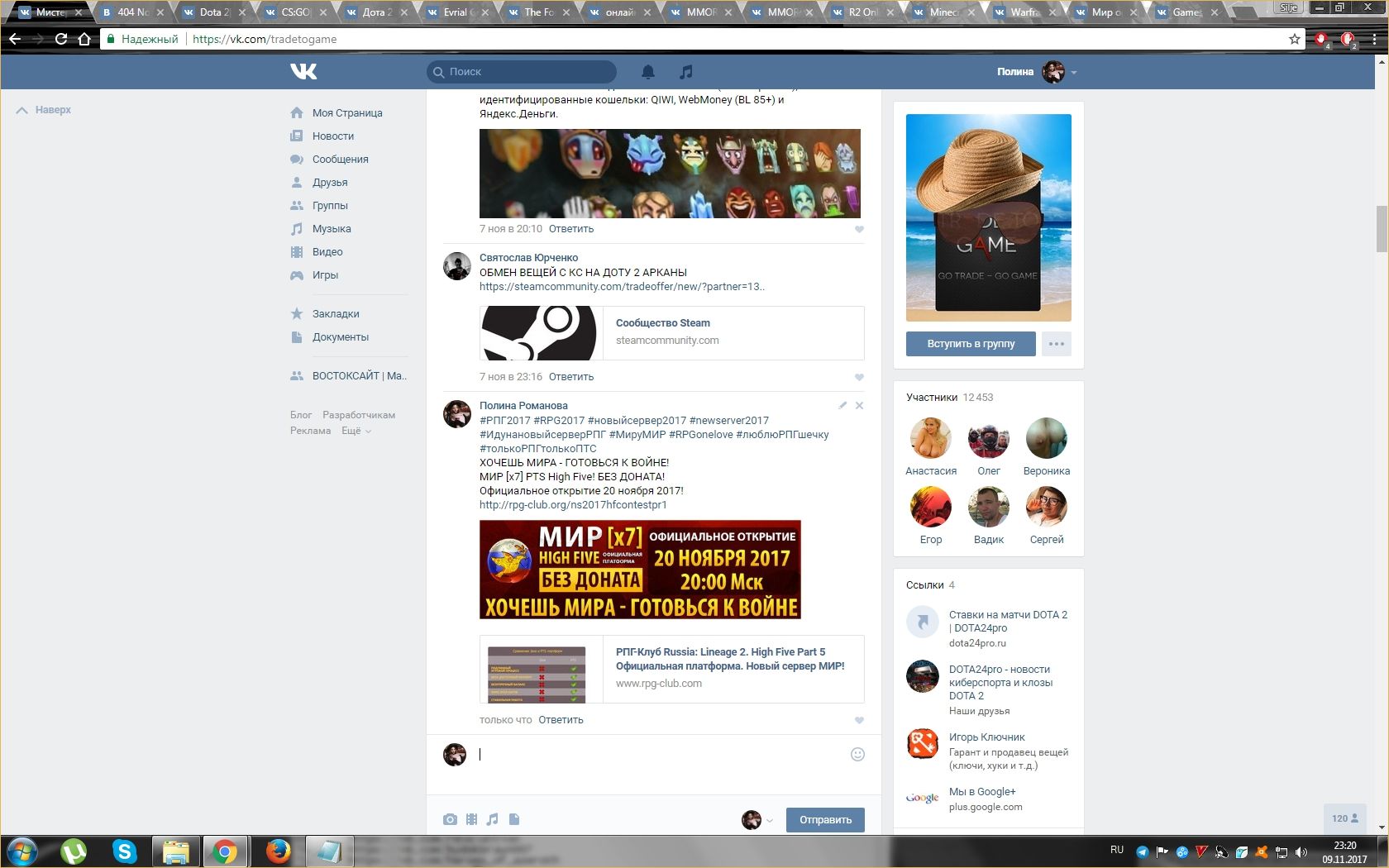
Task: Open VK notifications bell
Action: click(x=648, y=72)
